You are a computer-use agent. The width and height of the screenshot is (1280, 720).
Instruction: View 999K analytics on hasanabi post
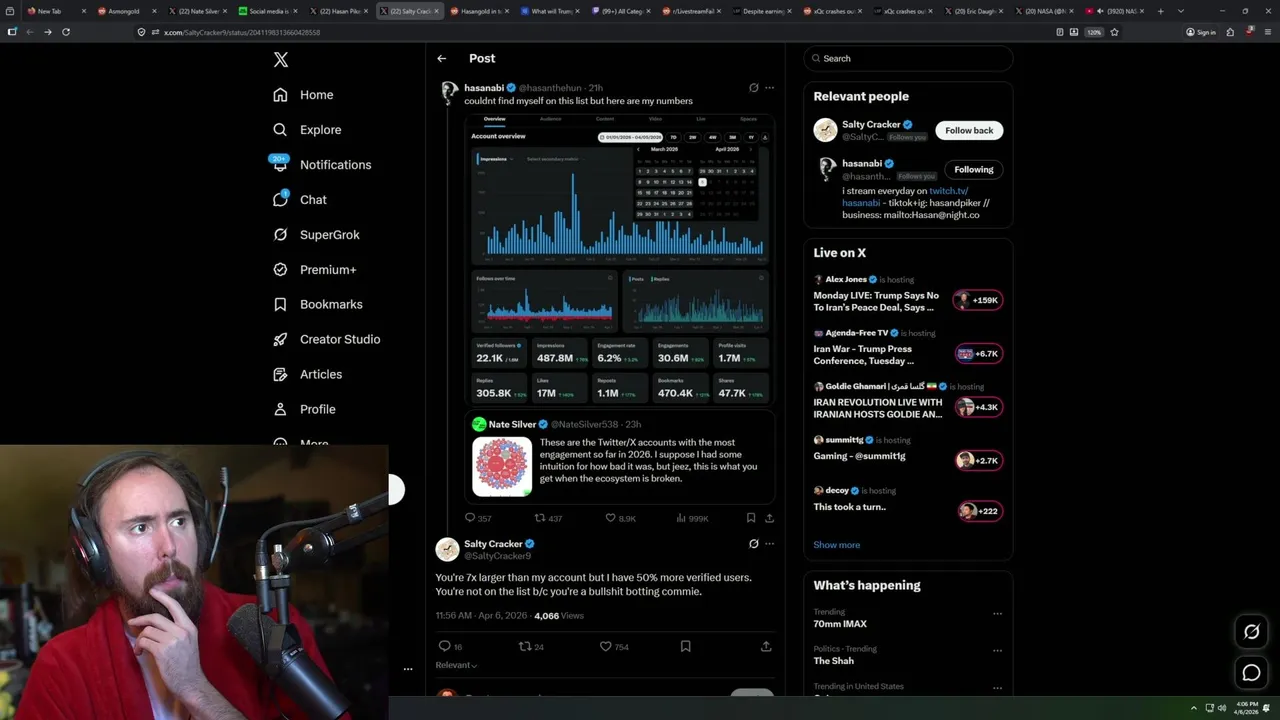[x=692, y=518]
